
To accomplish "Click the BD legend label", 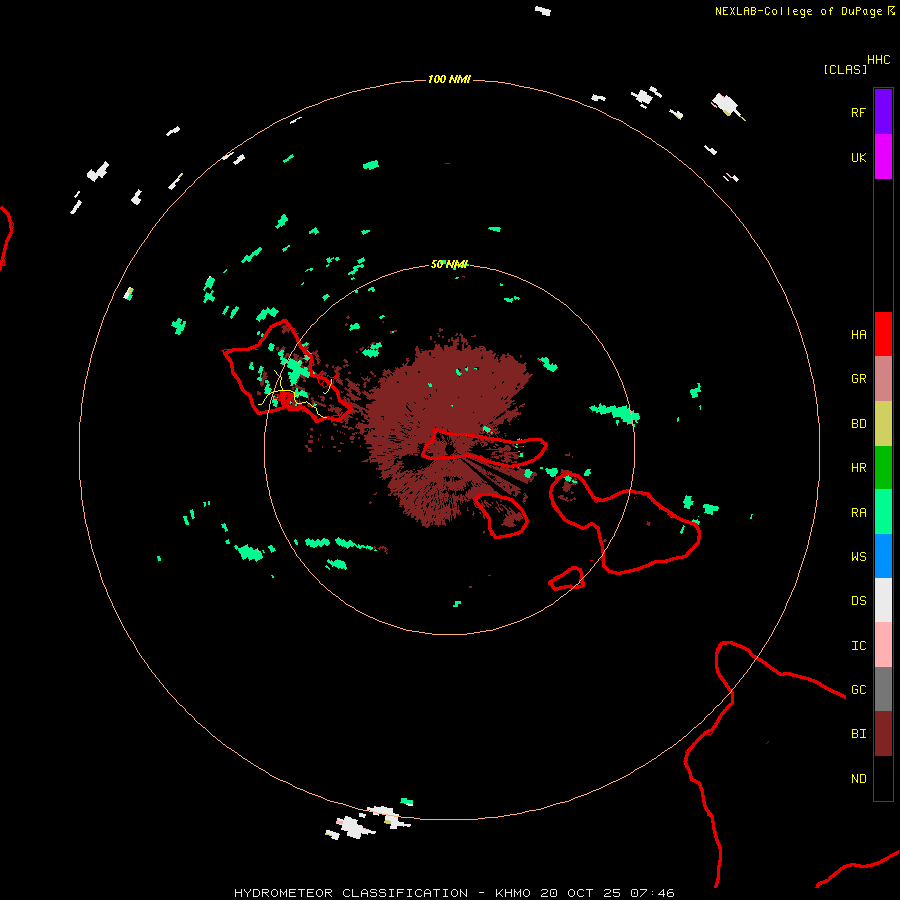I will 858,424.
